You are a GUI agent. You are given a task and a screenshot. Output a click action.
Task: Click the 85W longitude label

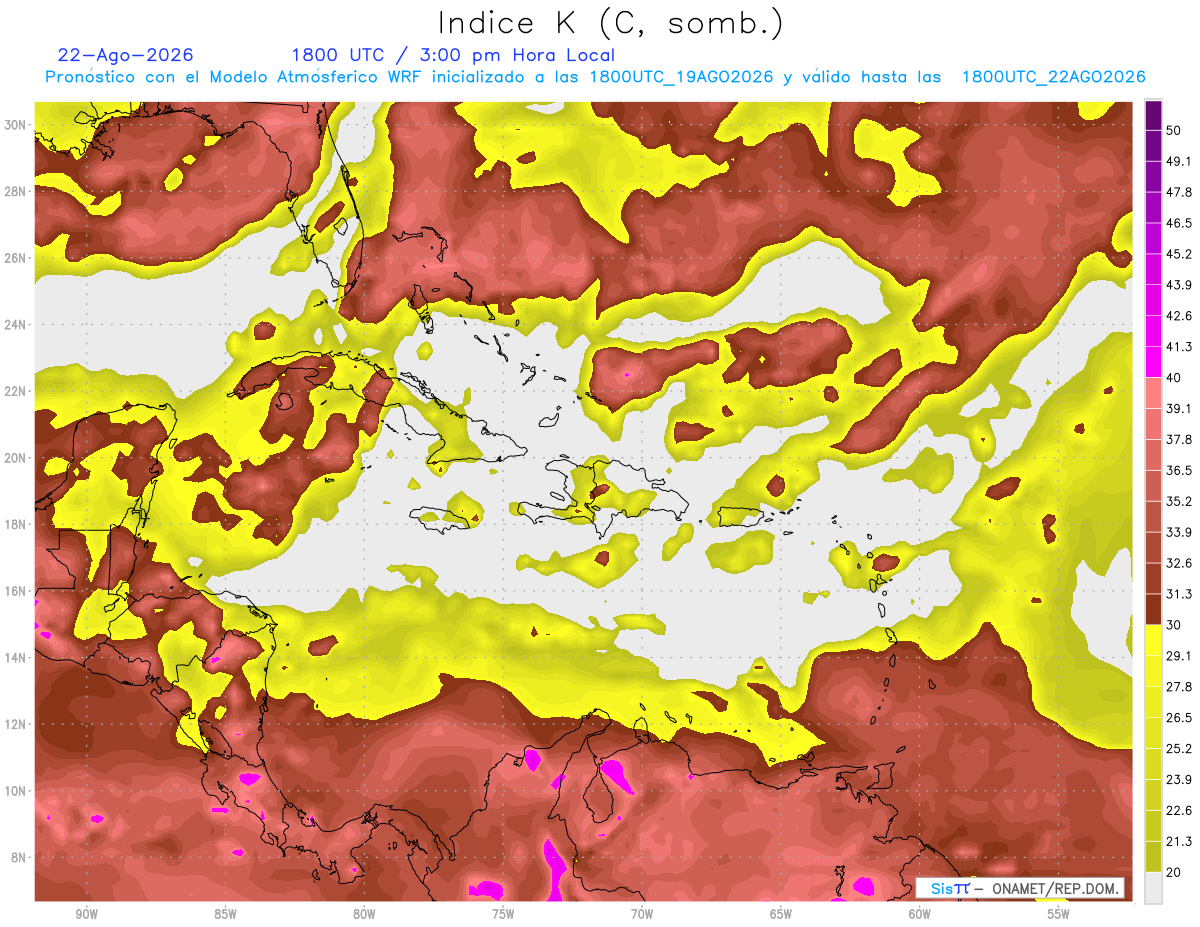click(x=226, y=914)
